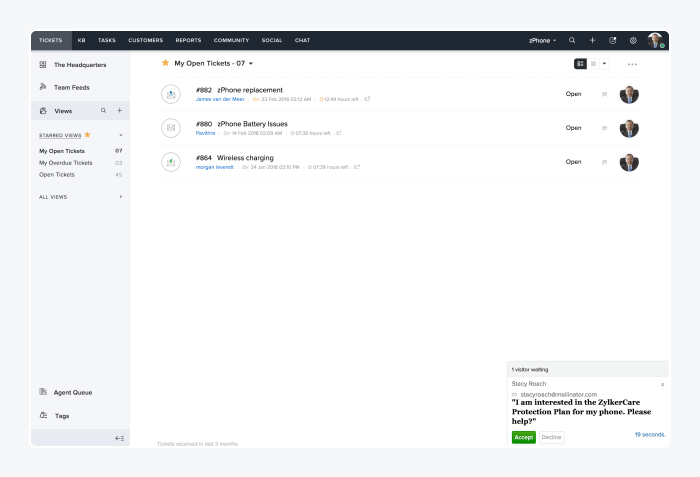
Task: Click channel icon of ticket #864
Action: click(x=171, y=162)
